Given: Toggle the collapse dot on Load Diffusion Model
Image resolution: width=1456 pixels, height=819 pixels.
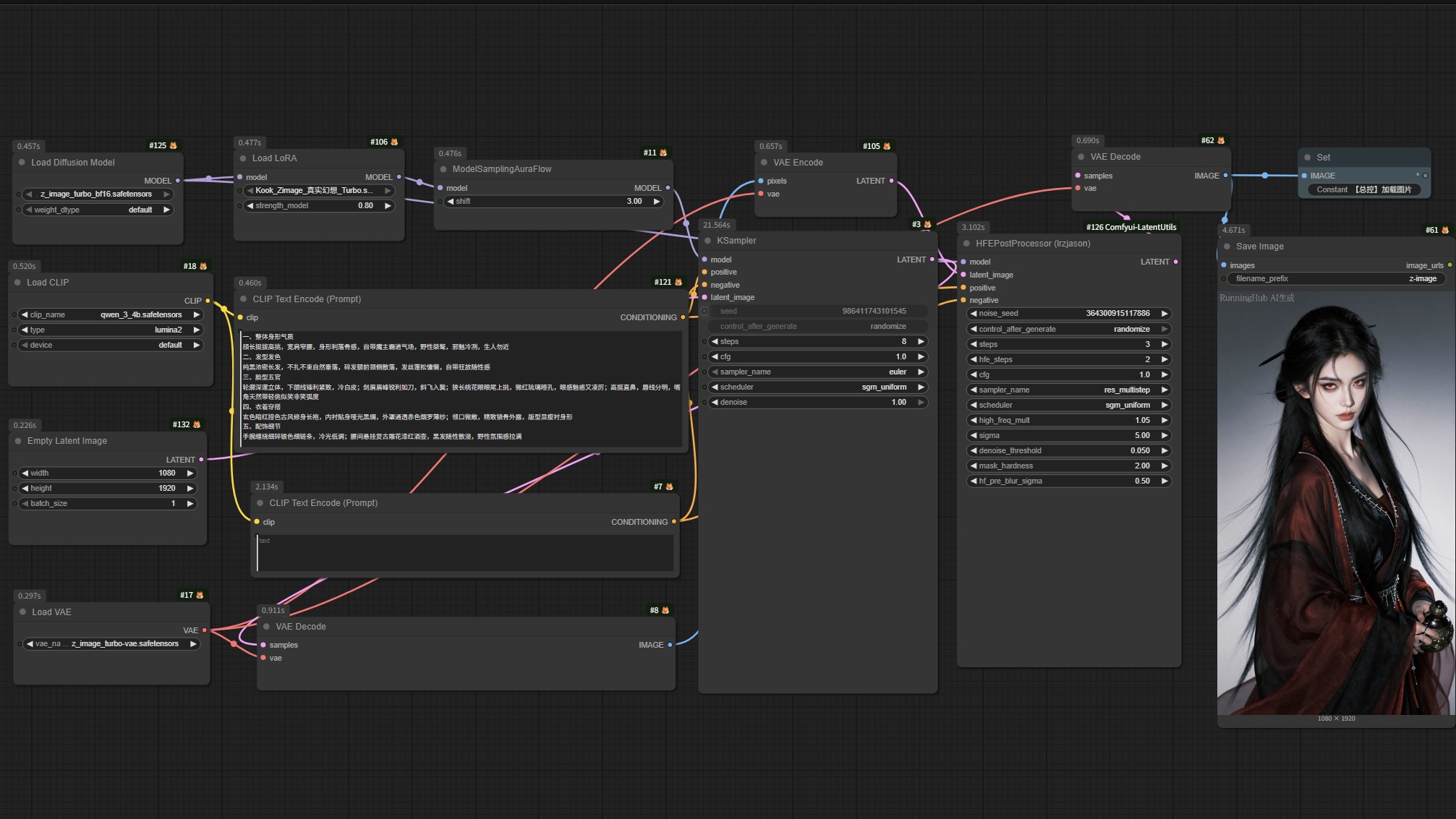Looking at the screenshot, I should pos(22,163).
